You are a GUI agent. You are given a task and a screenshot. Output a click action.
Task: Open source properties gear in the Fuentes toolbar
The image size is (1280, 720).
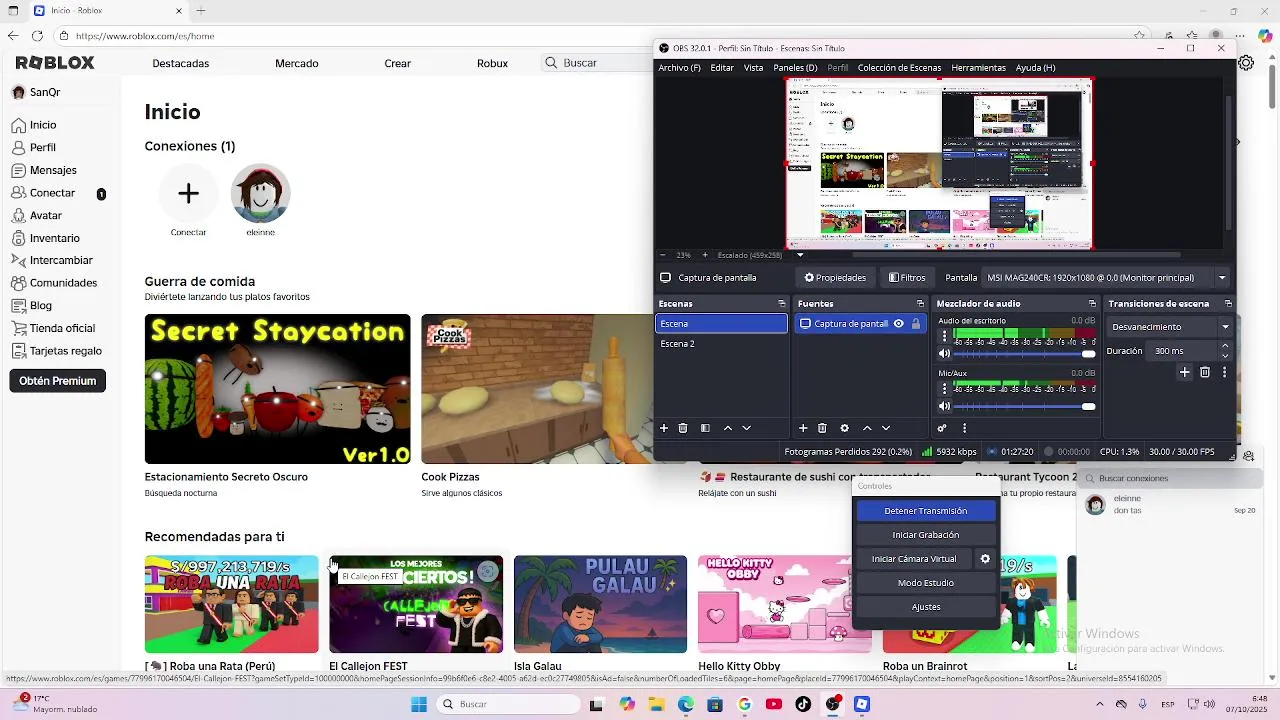844,428
